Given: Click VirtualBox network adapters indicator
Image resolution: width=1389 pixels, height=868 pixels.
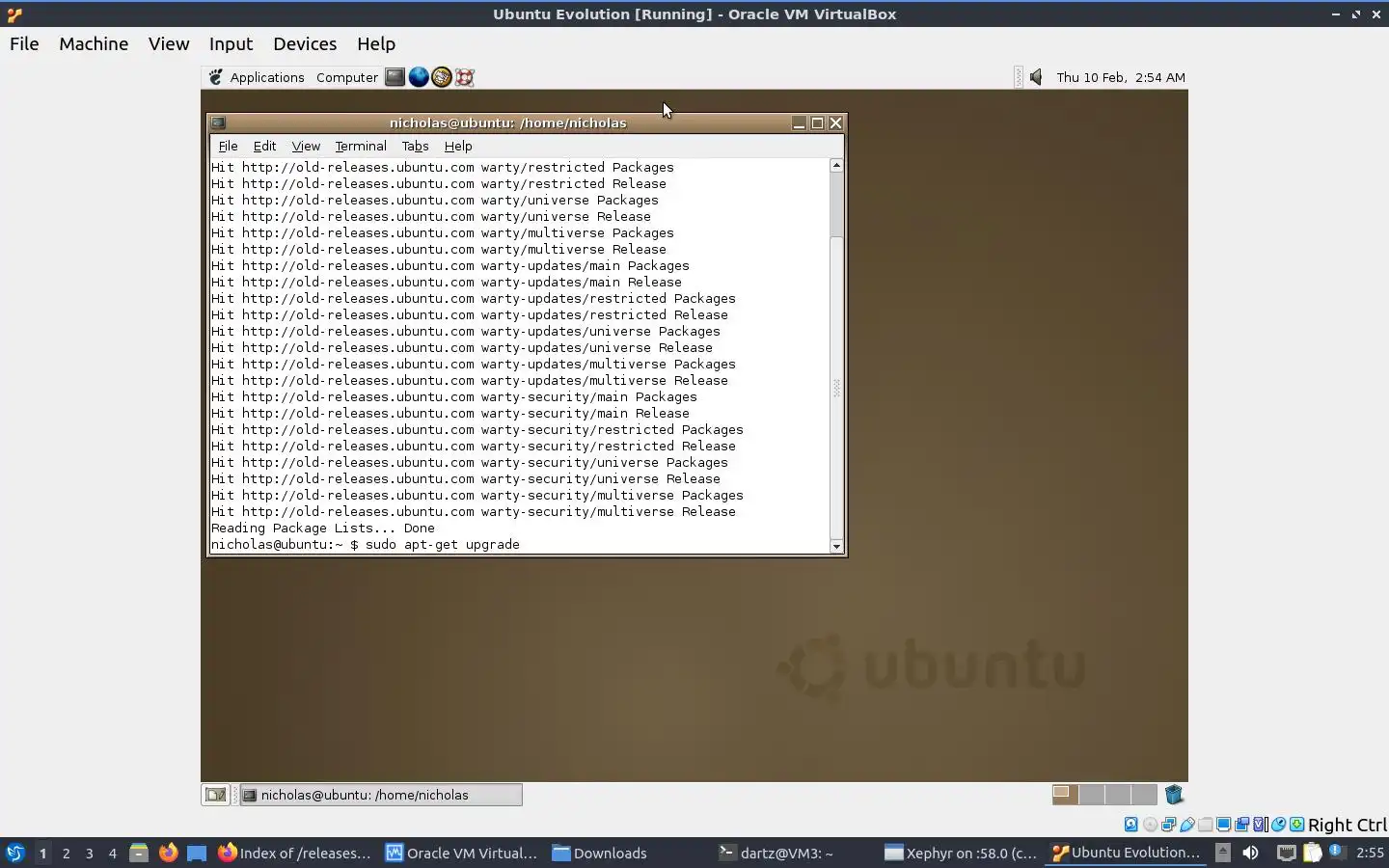Looking at the screenshot, I should coord(1168,825).
